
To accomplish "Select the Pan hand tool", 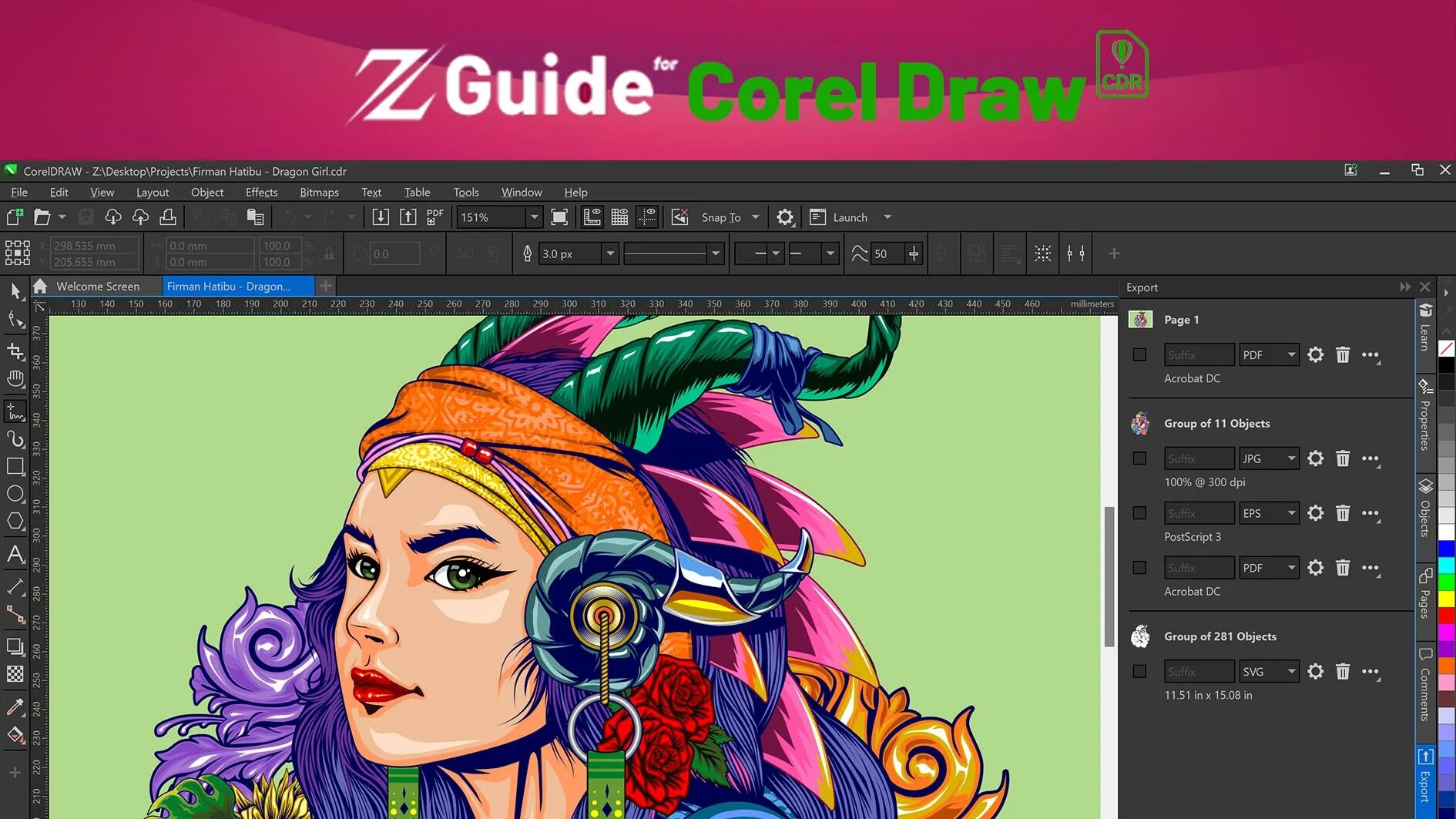I will [x=15, y=379].
